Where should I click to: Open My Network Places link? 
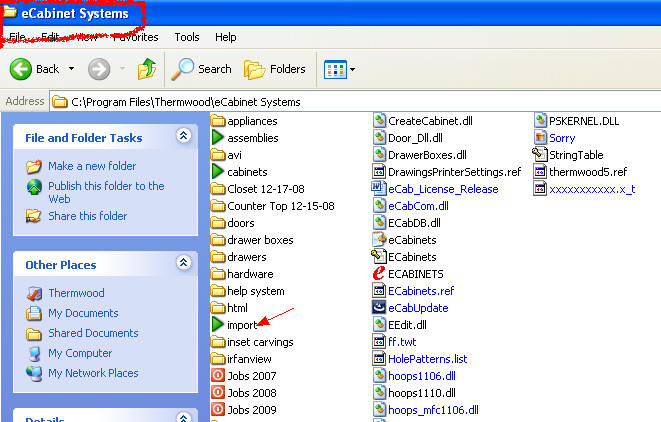tap(93, 373)
